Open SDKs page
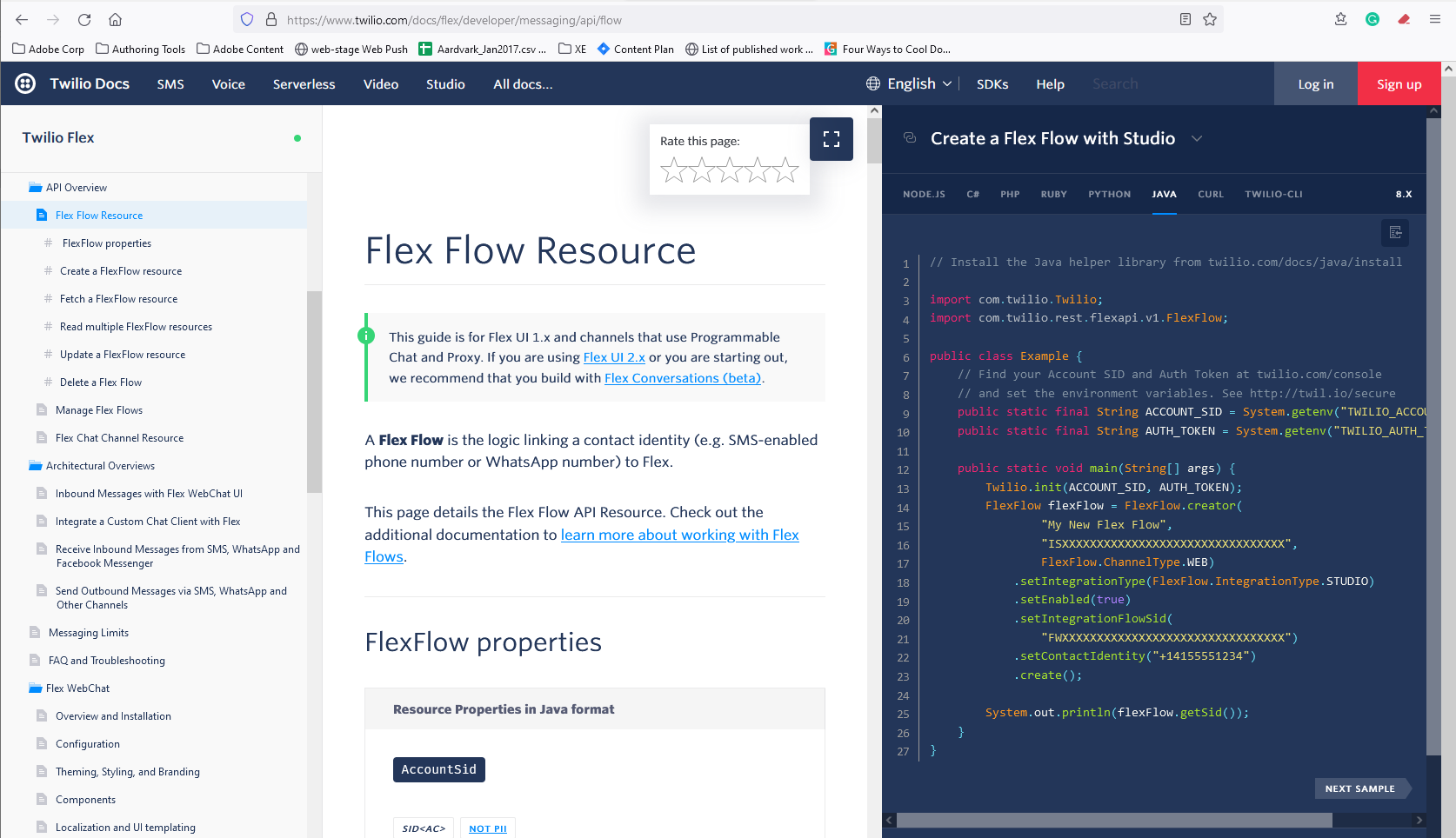Viewport: 1456px width, 838px height. click(992, 83)
